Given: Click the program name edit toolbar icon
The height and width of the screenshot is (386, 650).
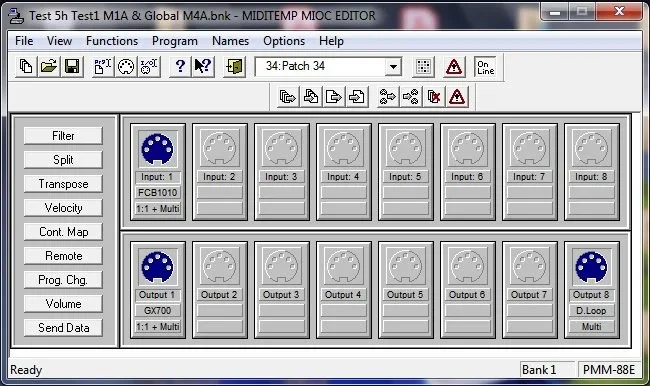Looking at the screenshot, I should [x=103, y=66].
